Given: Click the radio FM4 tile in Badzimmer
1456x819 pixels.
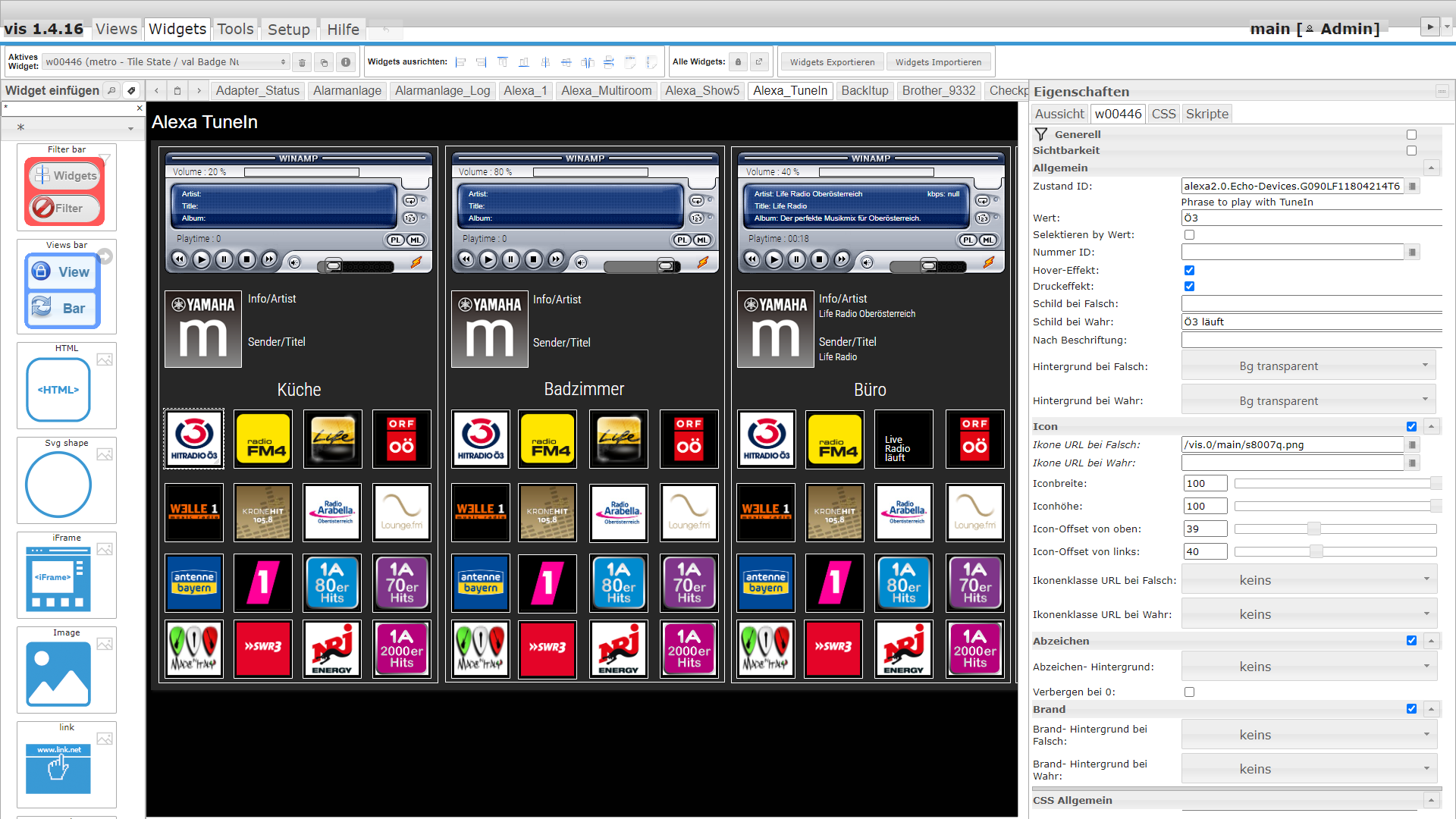Looking at the screenshot, I should click(548, 439).
